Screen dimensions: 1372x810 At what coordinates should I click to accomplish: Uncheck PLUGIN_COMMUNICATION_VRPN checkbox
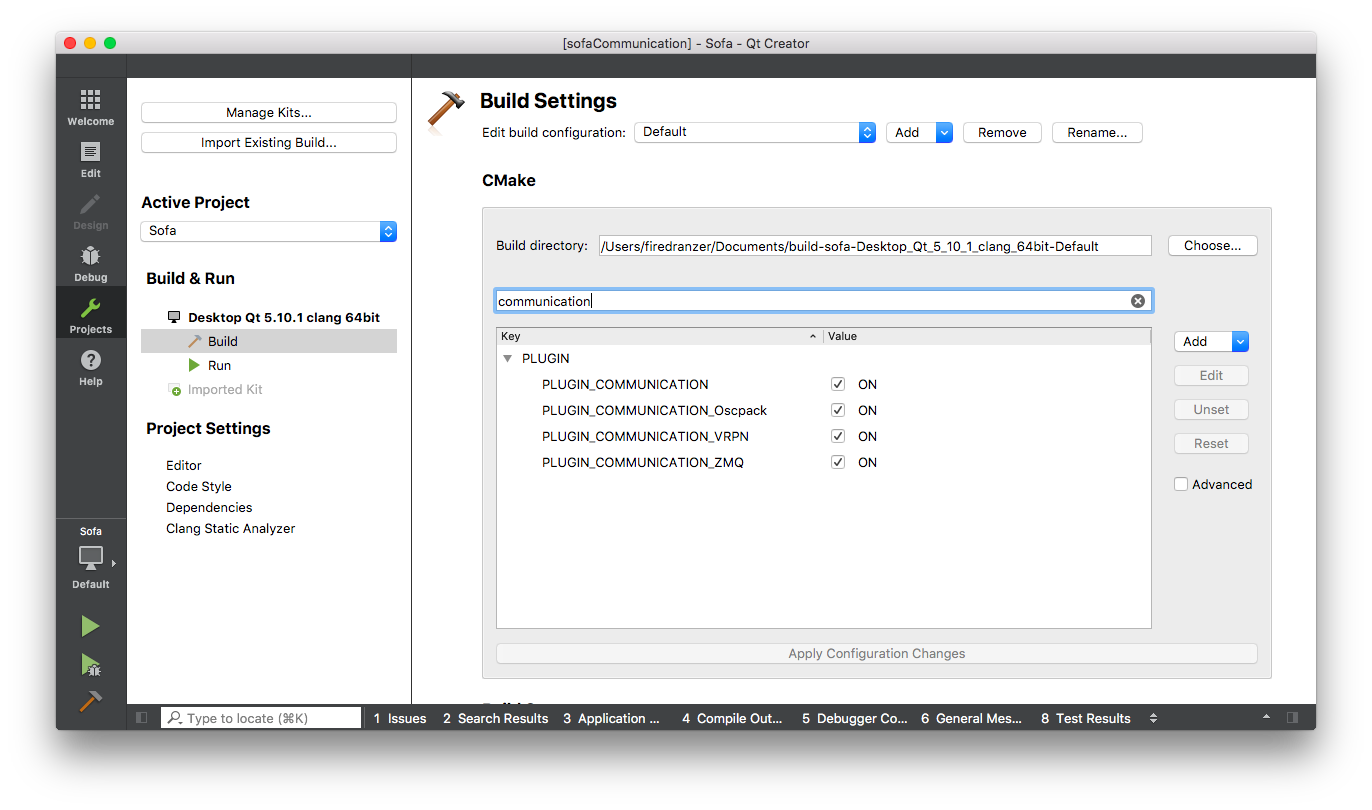pyautogui.click(x=838, y=436)
